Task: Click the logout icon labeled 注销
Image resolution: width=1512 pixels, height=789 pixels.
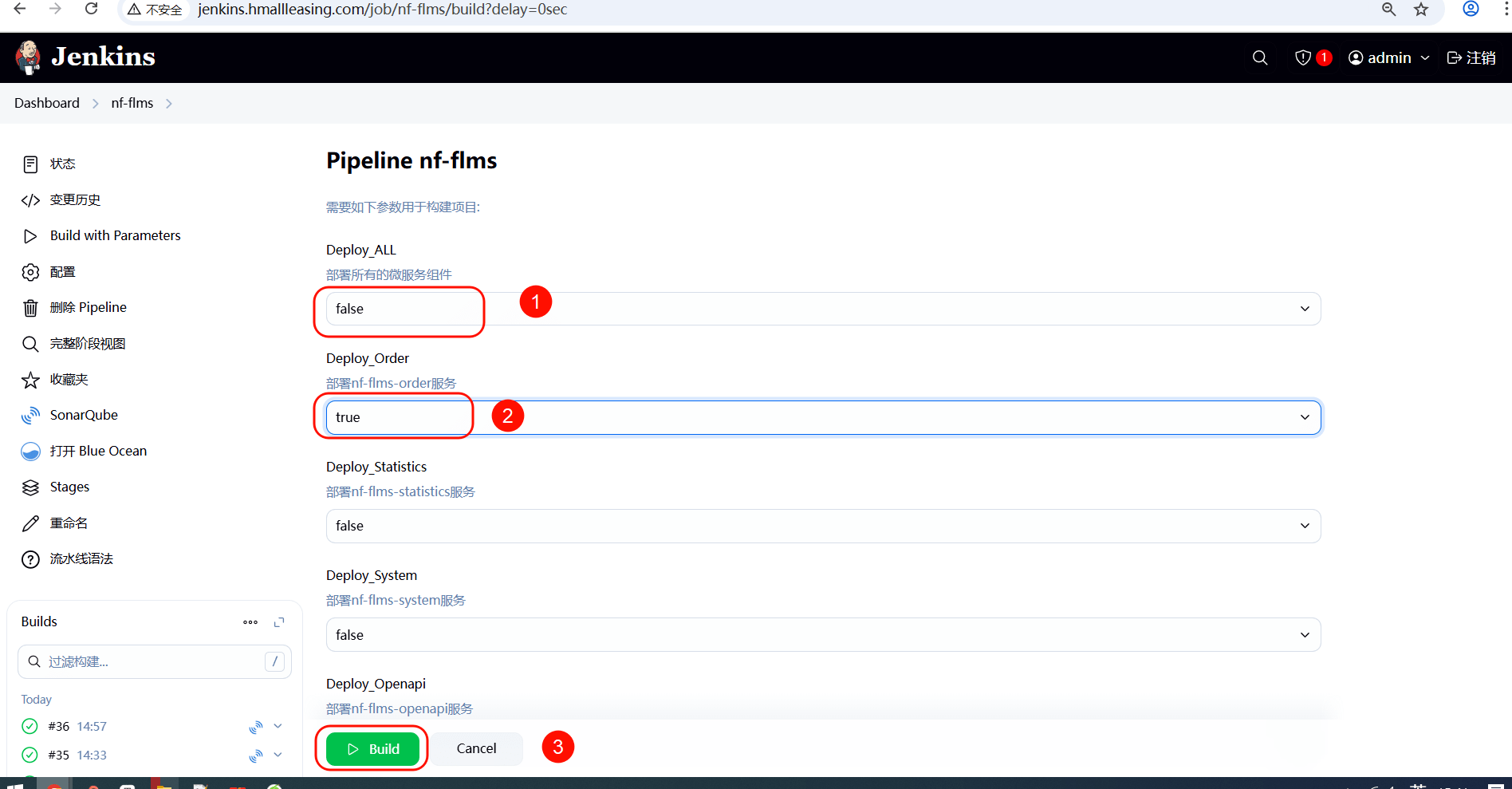Action: (x=1471, y=57)
